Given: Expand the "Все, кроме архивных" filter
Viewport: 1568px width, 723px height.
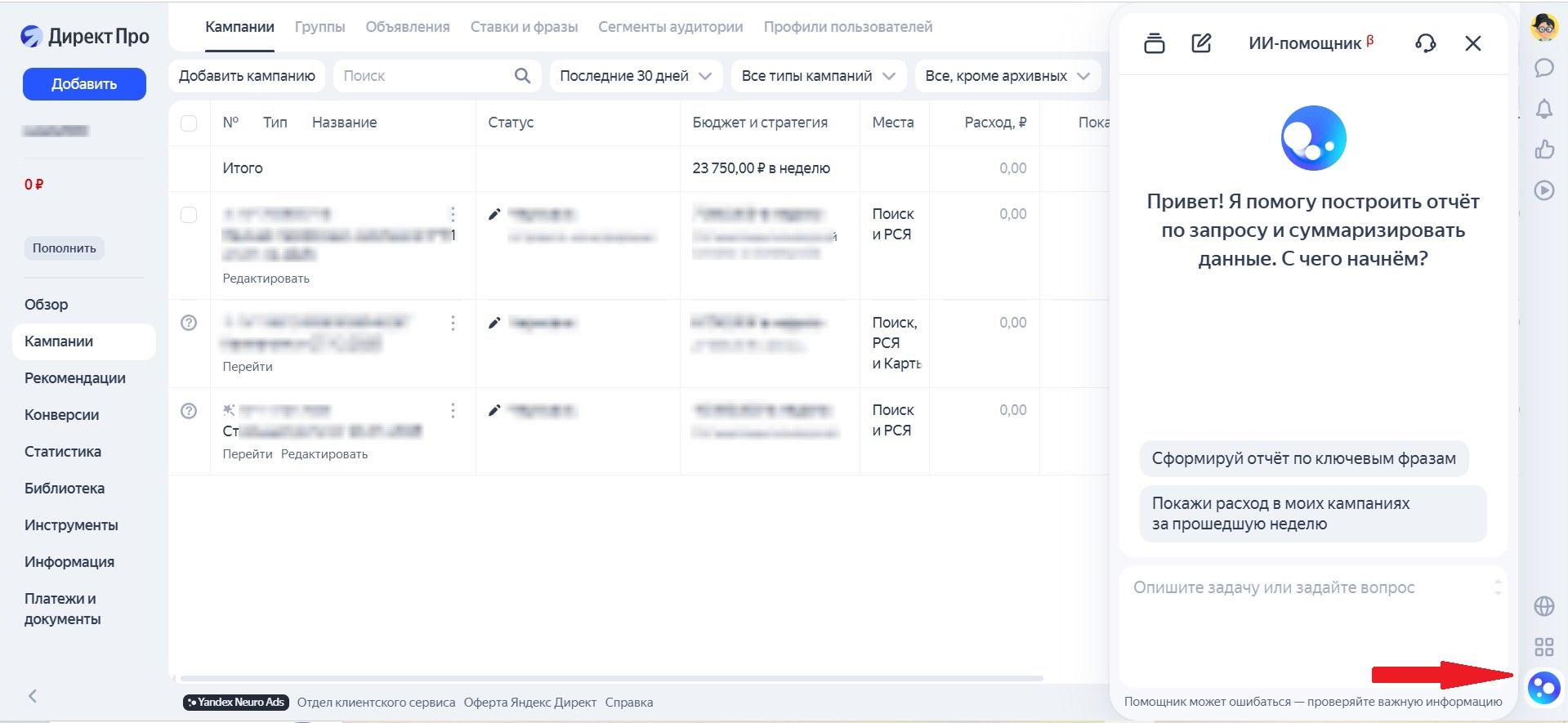Looking at the screenshot, I should click(x=1007, y=76).
